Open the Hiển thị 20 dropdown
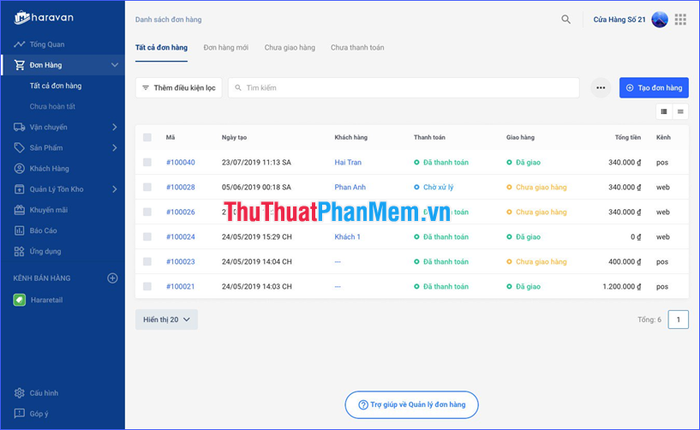 167,319
